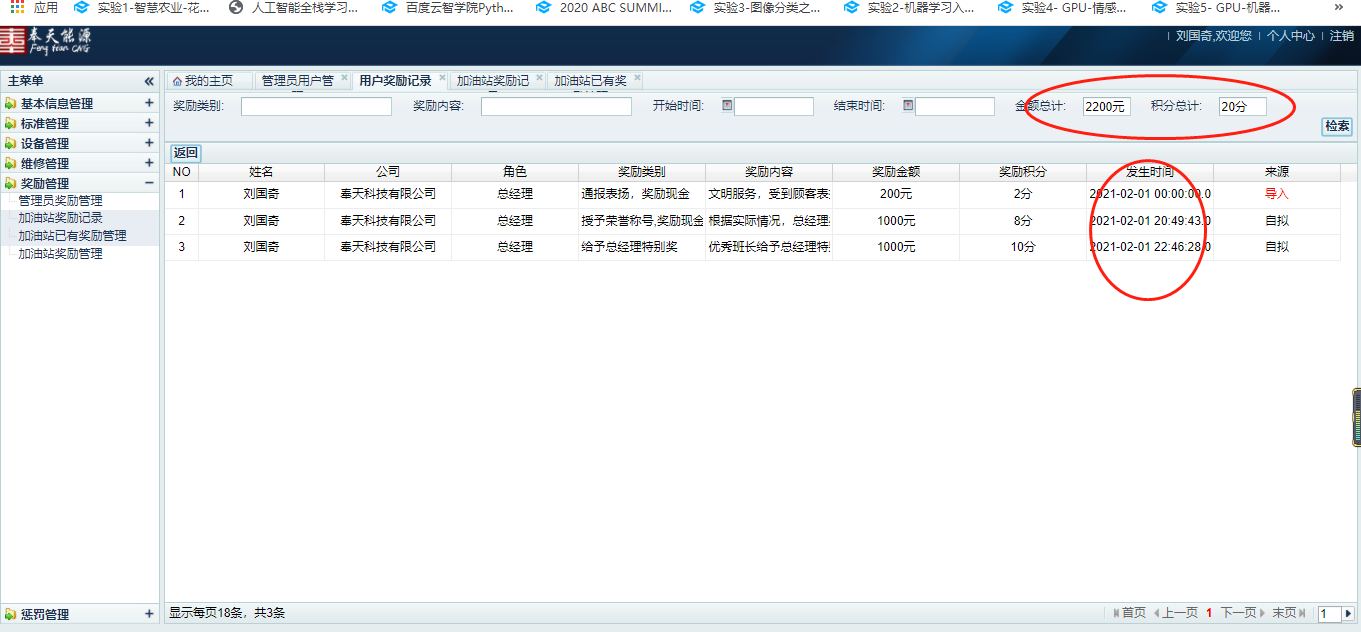This screenshot has height=632, width=1361.
Task: Click the page jump go arrow icon
Action: click(x=1348, y=613)
